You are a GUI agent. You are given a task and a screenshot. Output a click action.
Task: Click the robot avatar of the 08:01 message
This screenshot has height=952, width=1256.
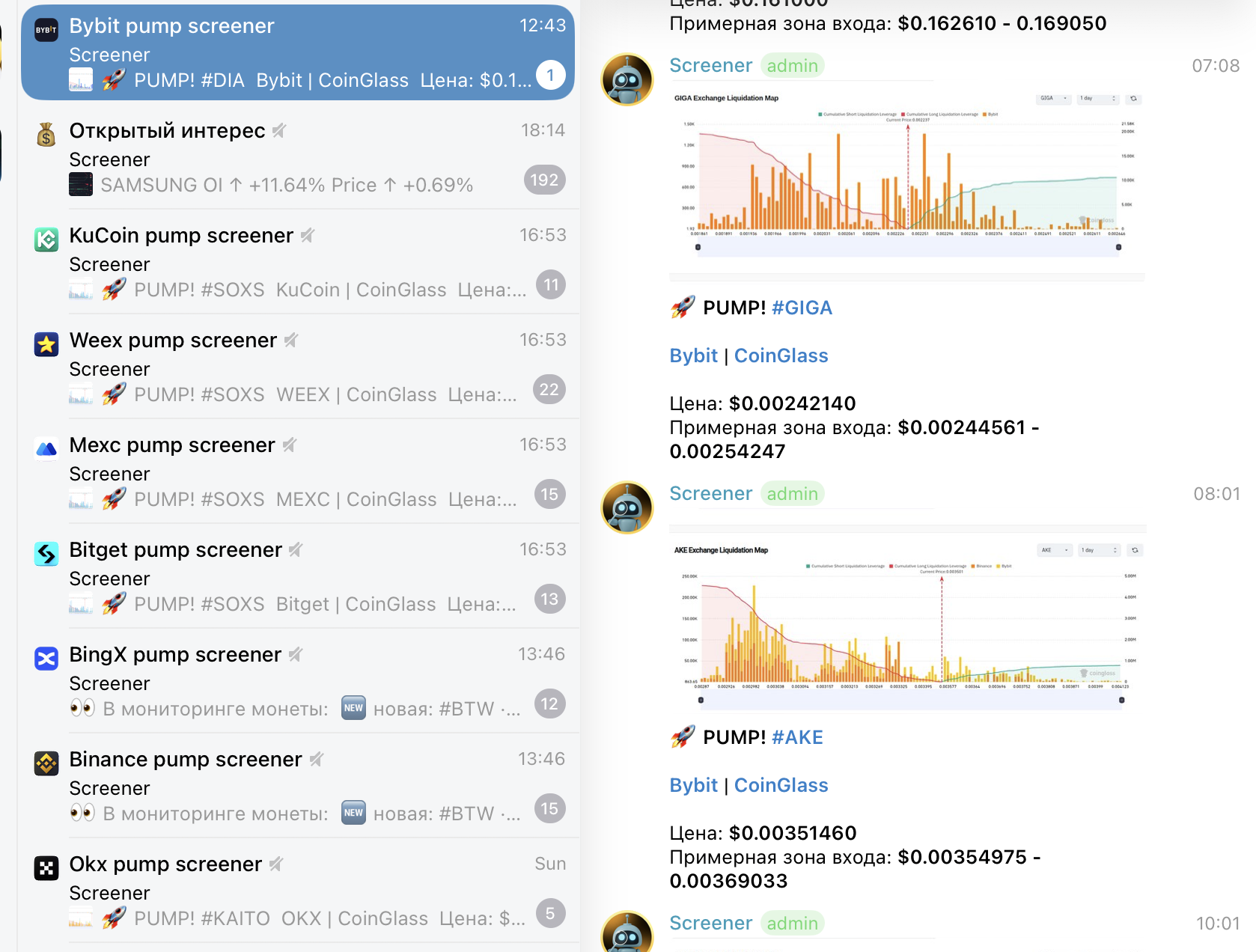point(627,507)
